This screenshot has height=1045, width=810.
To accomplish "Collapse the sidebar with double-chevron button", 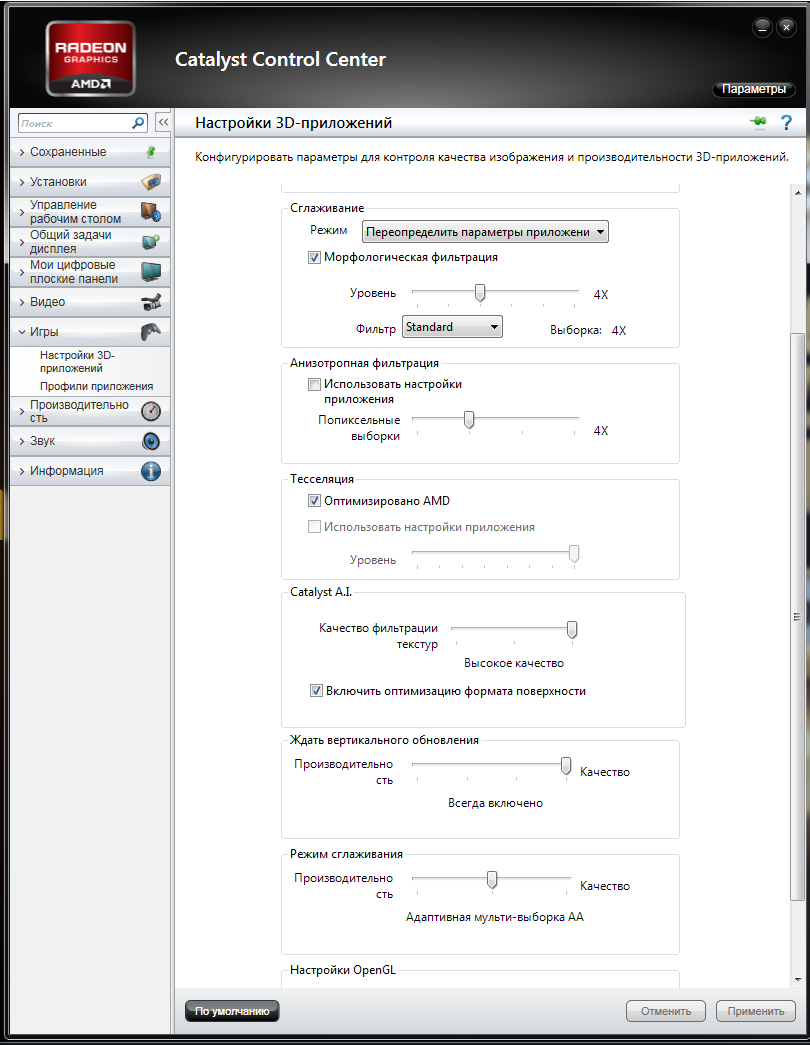I will (163, 122).
